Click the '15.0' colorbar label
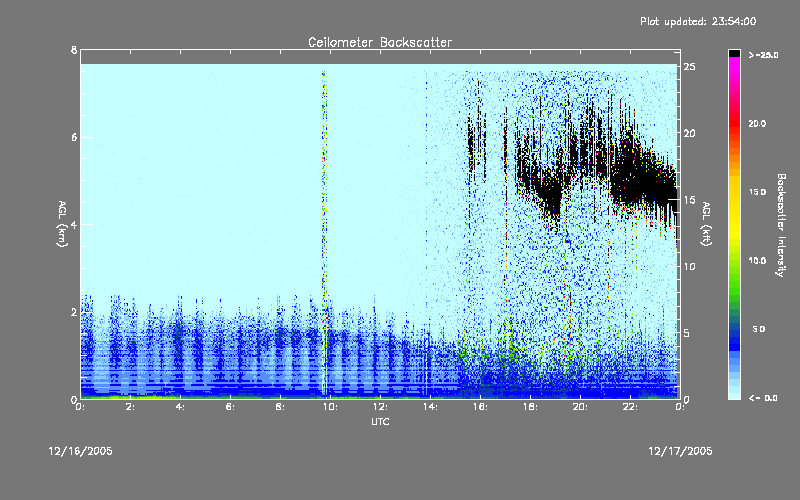The image size is (800, 500). pos(757,192)
